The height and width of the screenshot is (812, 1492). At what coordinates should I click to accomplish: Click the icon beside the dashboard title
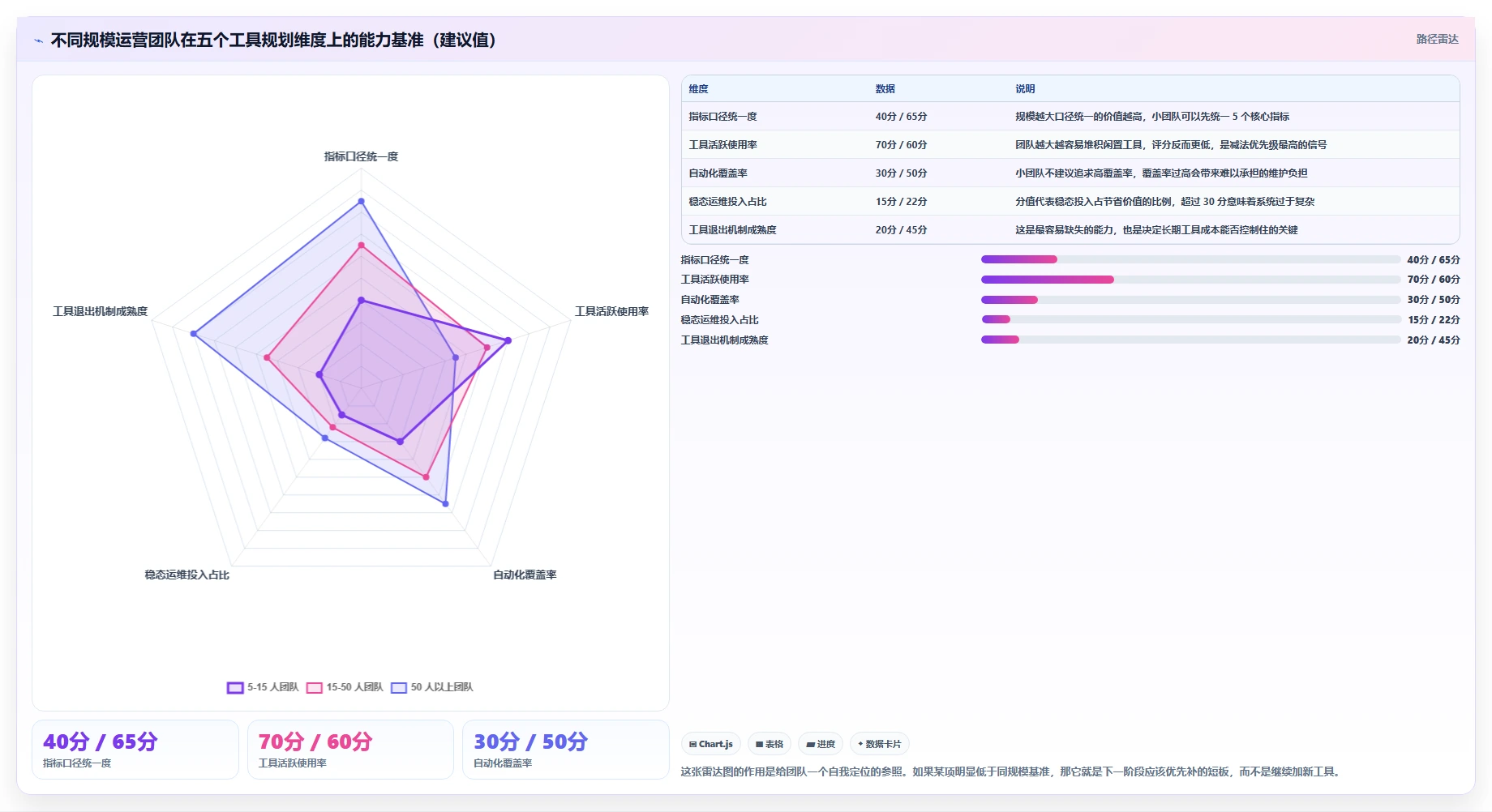[x=38, y=41]
